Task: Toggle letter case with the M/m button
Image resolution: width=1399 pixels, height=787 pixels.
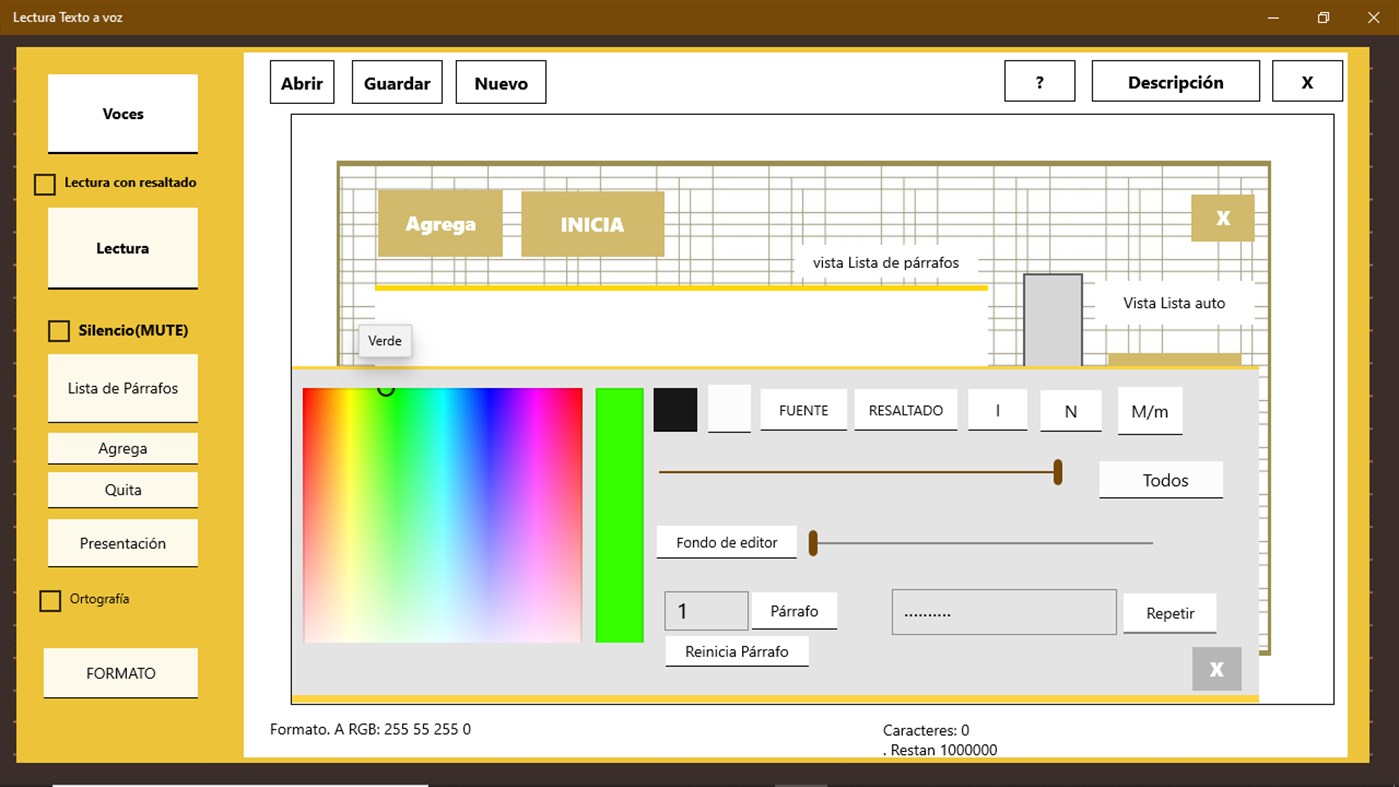Action: click(1149, 410)
